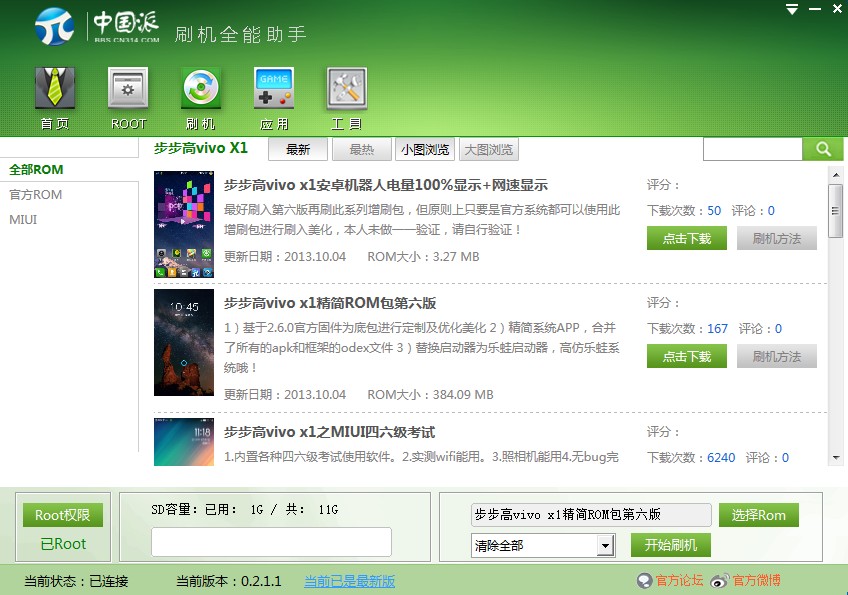Viewport: 848px width, 595px height.
Task: Click 点击下载 for the 3.27 MB ROM
Action: (687, 239)
